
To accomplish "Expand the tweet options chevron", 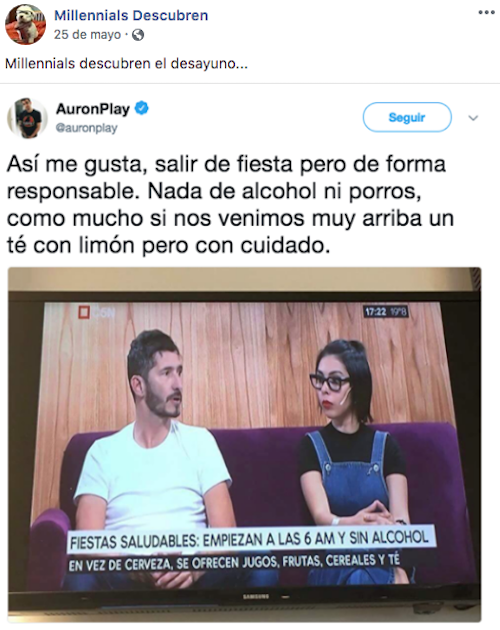I will click(473, 118).
